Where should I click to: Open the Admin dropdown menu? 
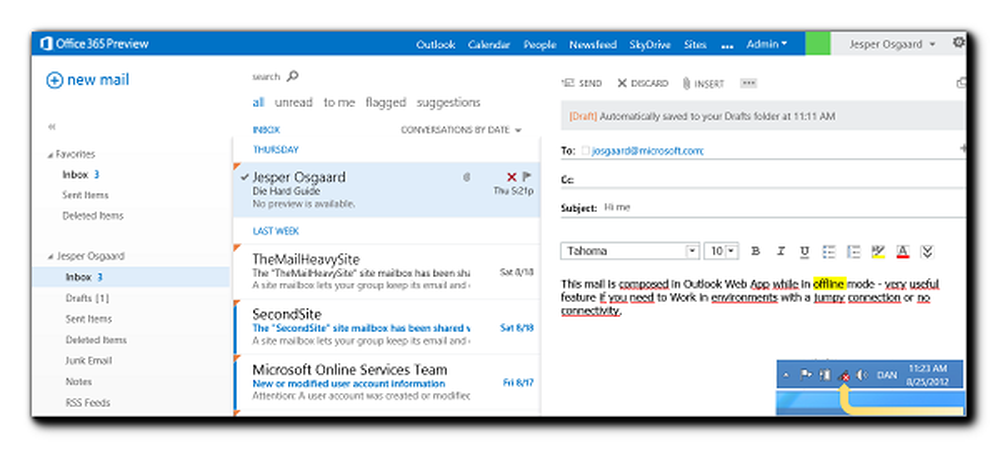coord(767,44)
